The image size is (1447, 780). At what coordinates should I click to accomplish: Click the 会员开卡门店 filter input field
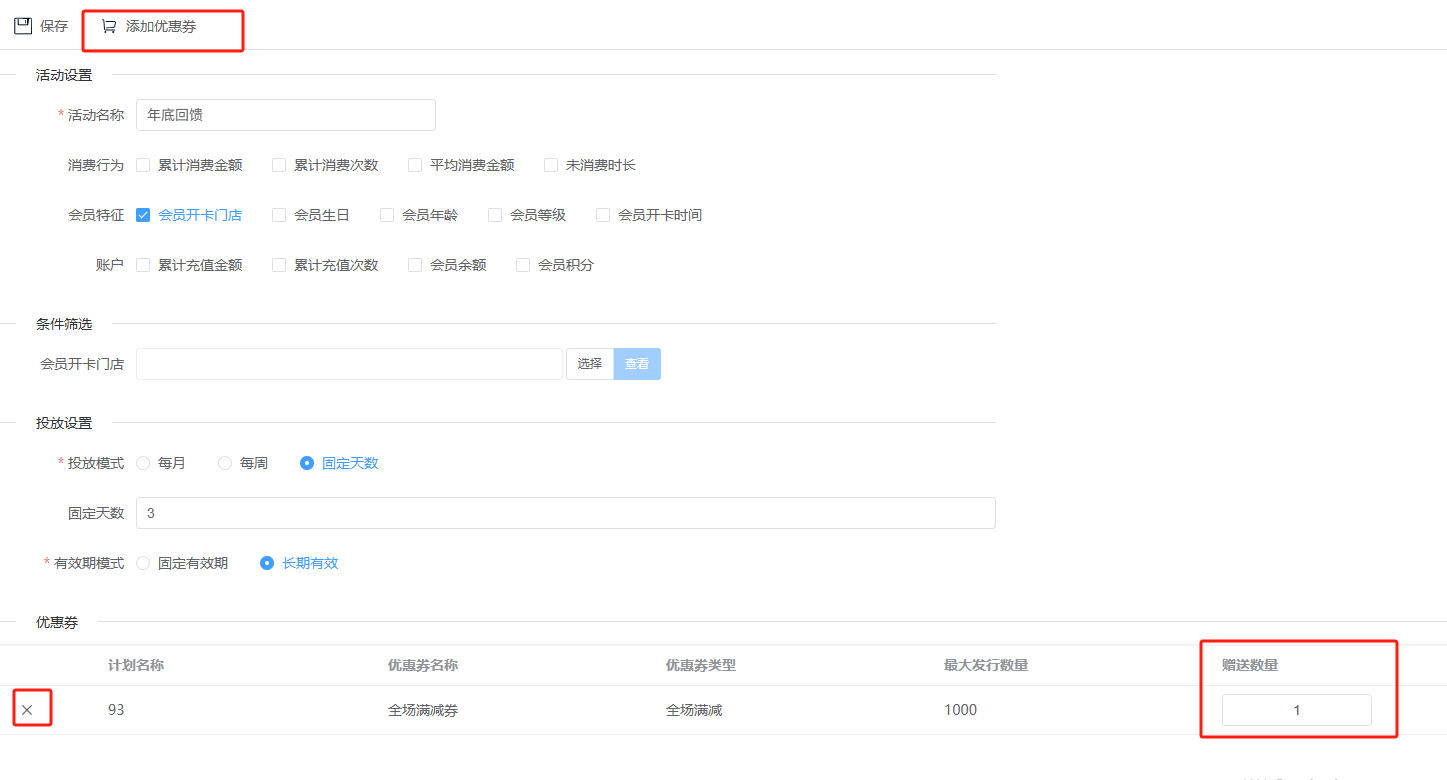(x=349, y=364)
